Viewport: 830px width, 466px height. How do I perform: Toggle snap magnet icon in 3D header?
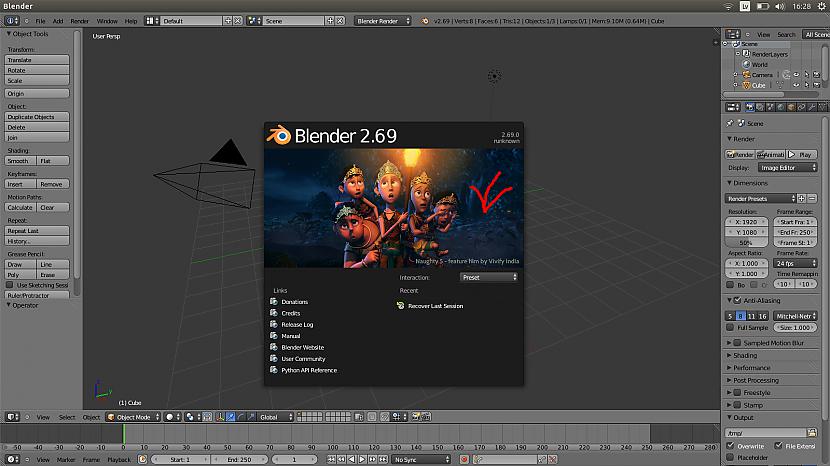click(384, 417)
